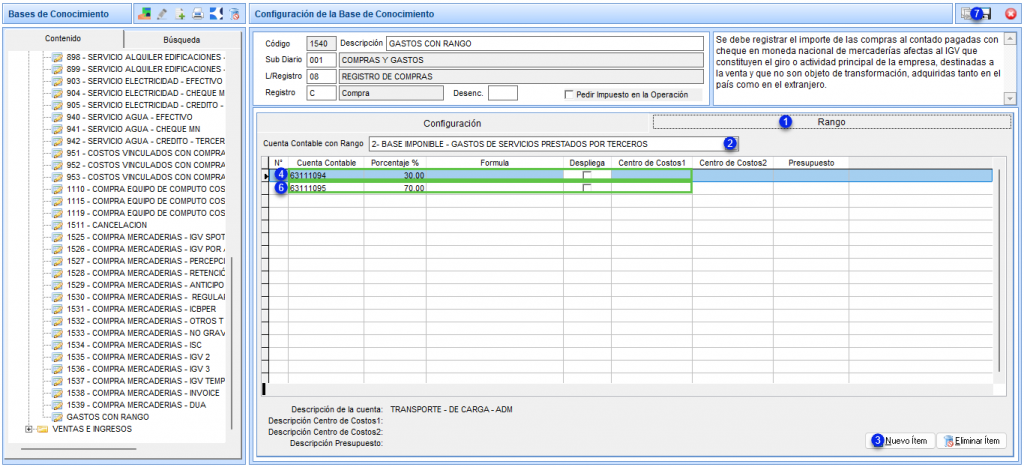Click icon beside GASTOS CON RANGO tree item
This screenshot has width=1024, height=467.
pyautogui.click(x=57, y=417)
